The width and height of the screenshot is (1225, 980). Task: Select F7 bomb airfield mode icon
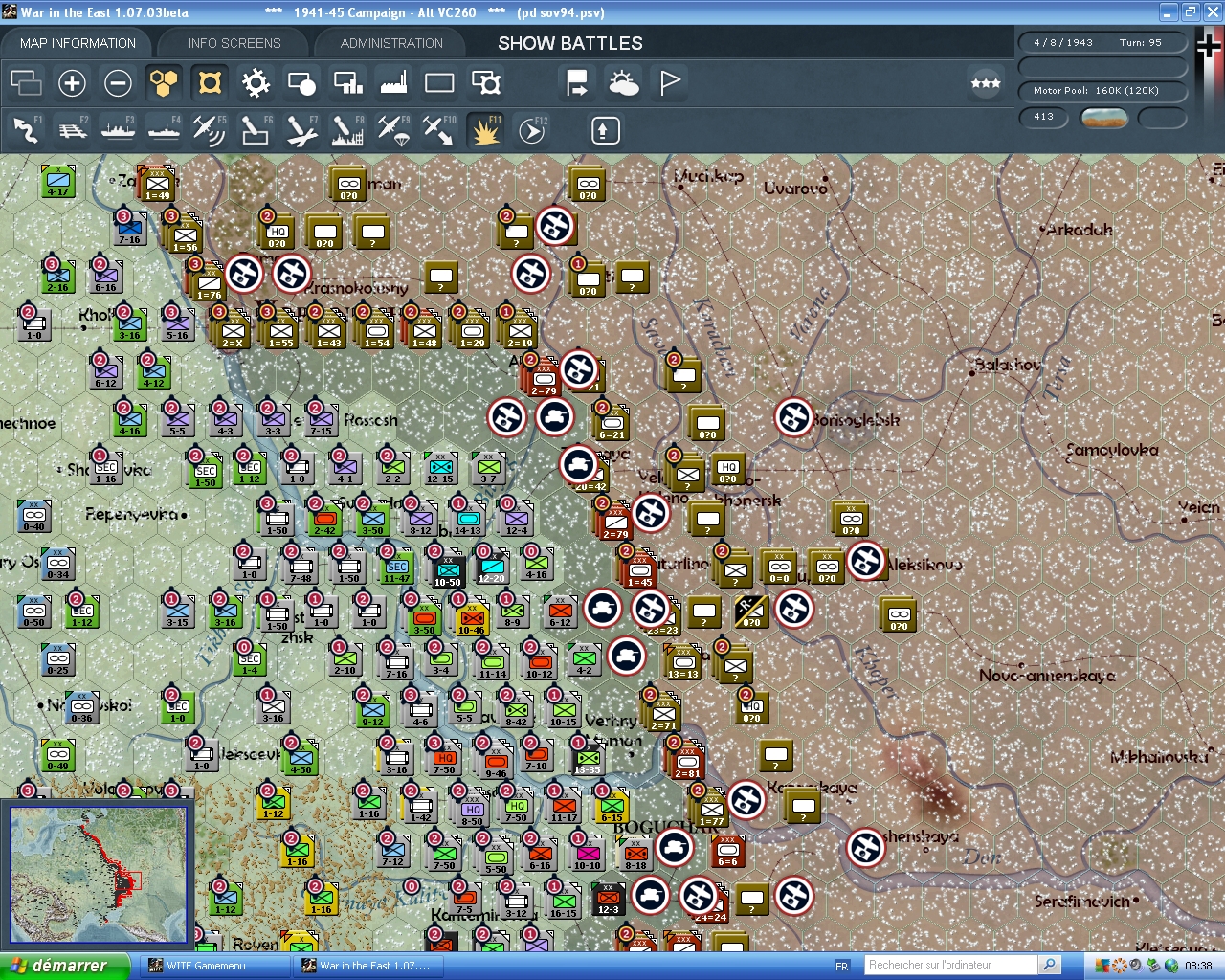coord(301,130)
